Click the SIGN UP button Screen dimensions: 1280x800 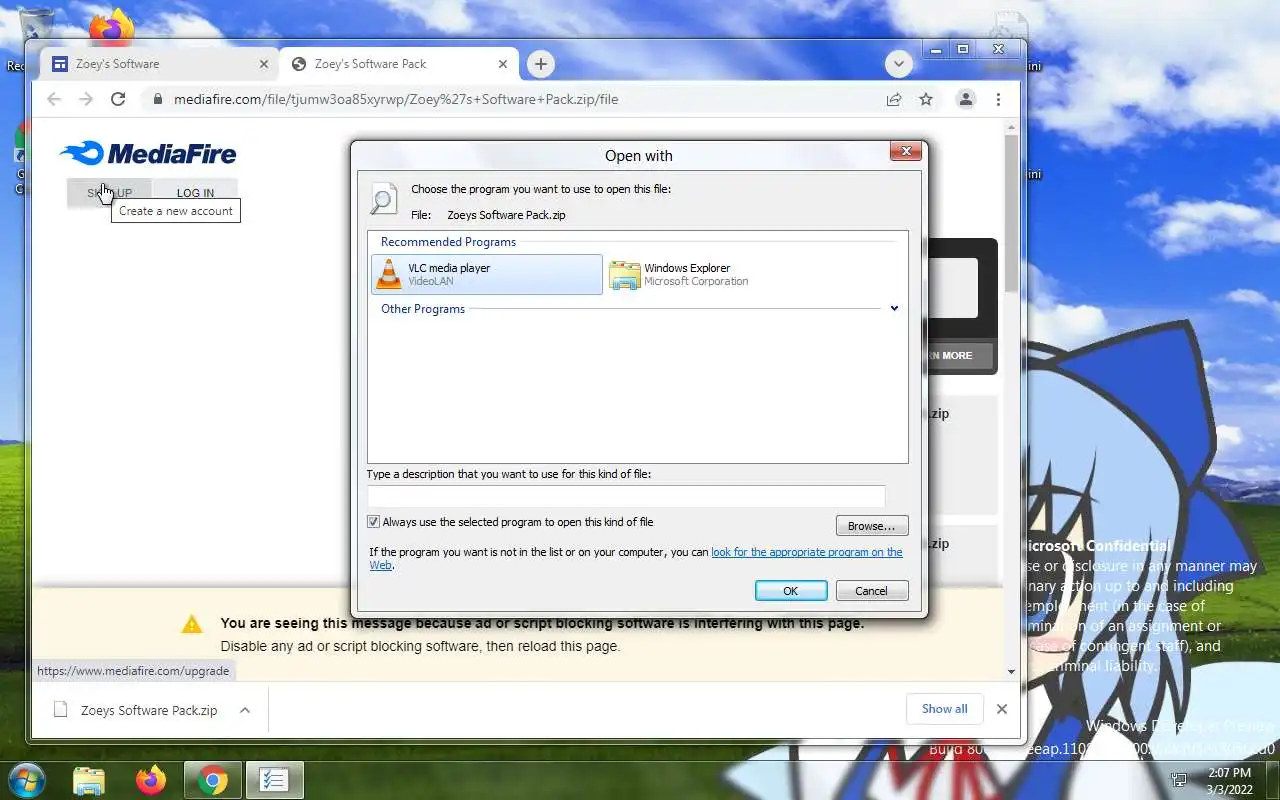(x=109, y=193)
